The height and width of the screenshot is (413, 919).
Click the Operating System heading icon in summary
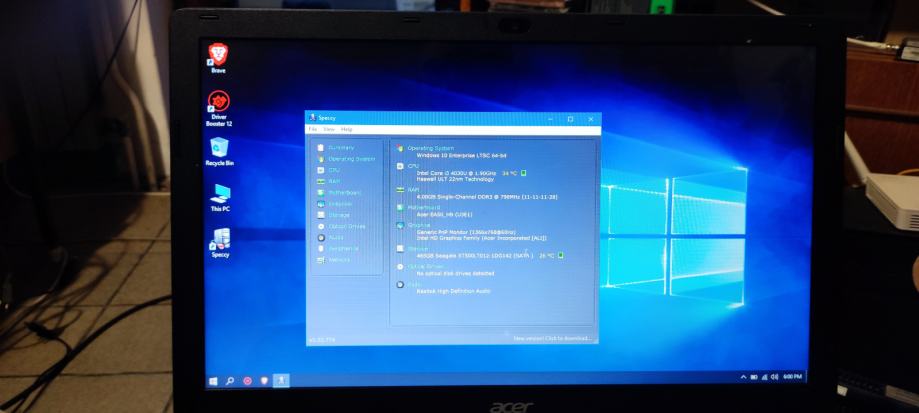click(x=400, y=148)
